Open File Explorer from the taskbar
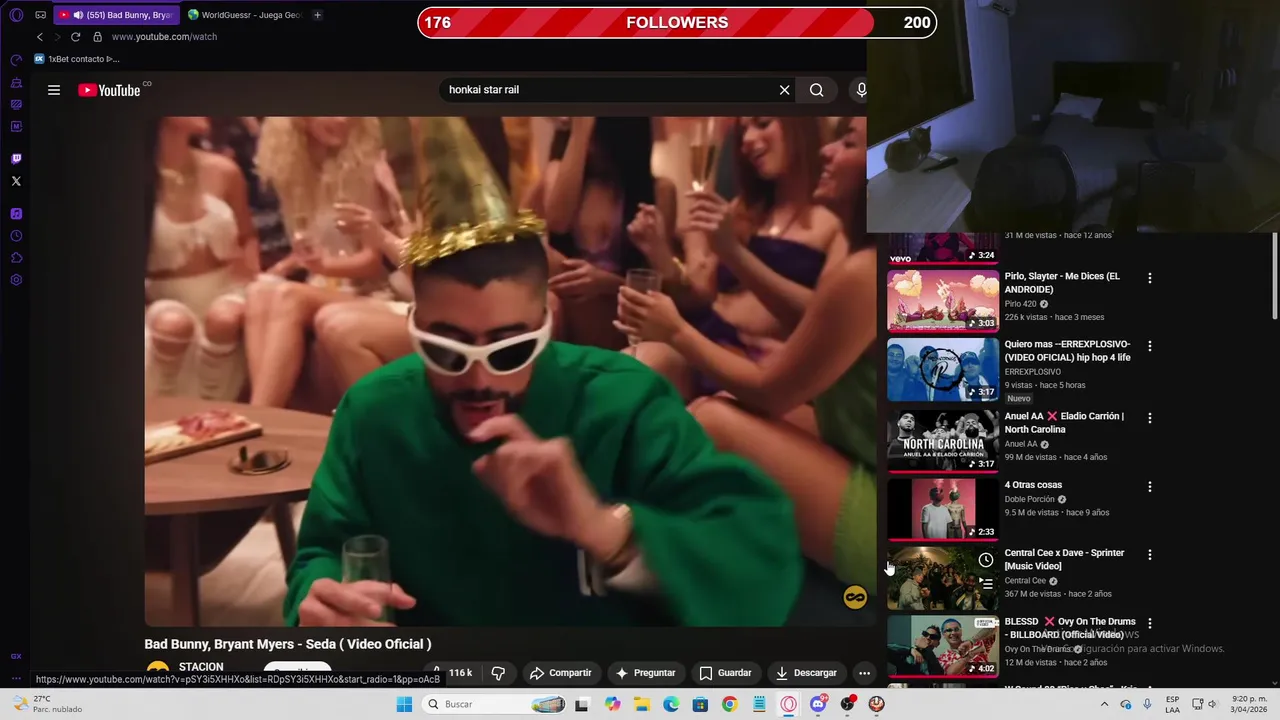 pyautogui.click(x=642, y=704)
